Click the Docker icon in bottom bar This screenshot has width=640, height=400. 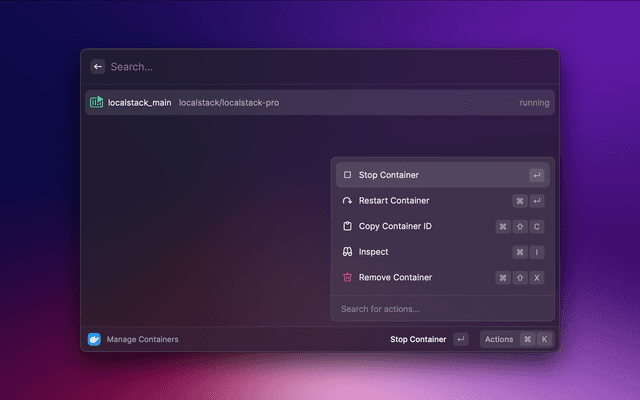[x=95, y=339]
